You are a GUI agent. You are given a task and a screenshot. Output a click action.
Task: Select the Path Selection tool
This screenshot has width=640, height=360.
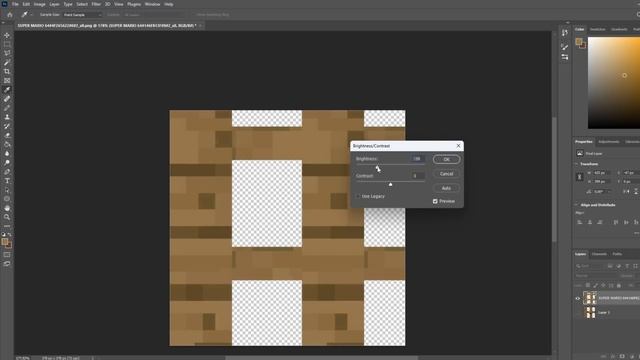click(x=7, y=190)
